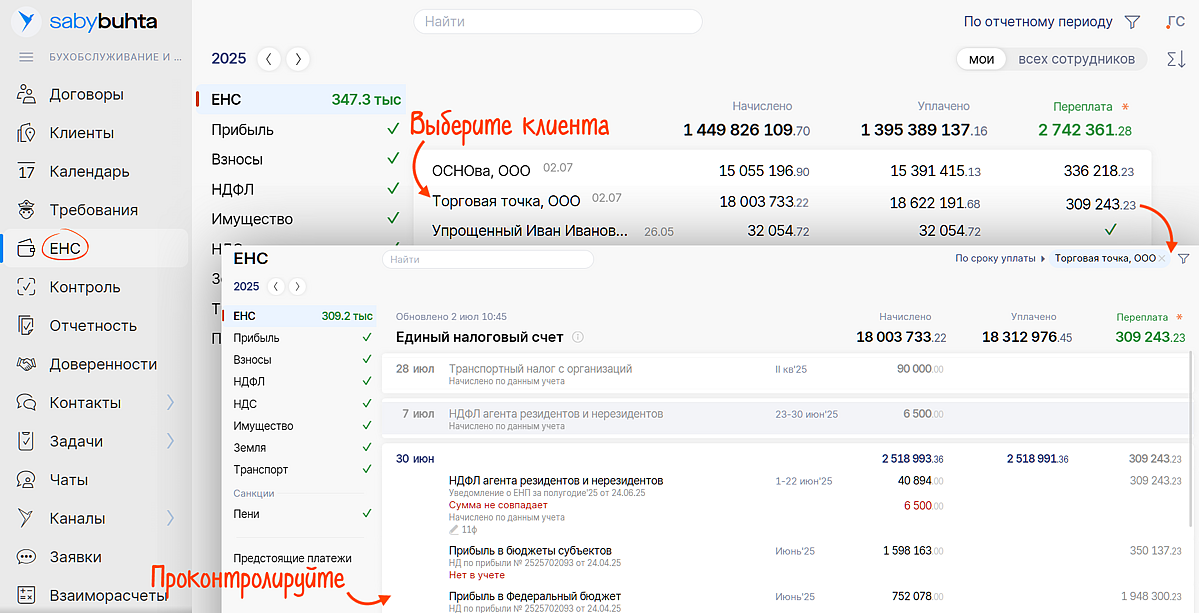Select the Пени item under Санкции
1199x613 pixels.
246,514
